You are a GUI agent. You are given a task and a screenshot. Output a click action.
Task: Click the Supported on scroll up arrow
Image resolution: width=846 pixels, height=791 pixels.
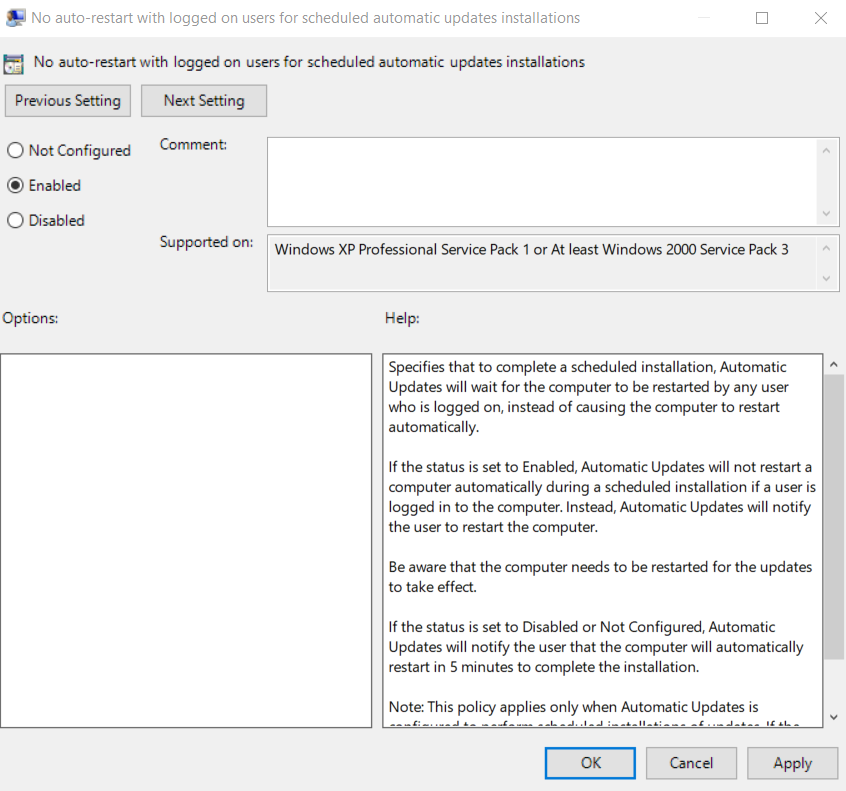[826, 248]
